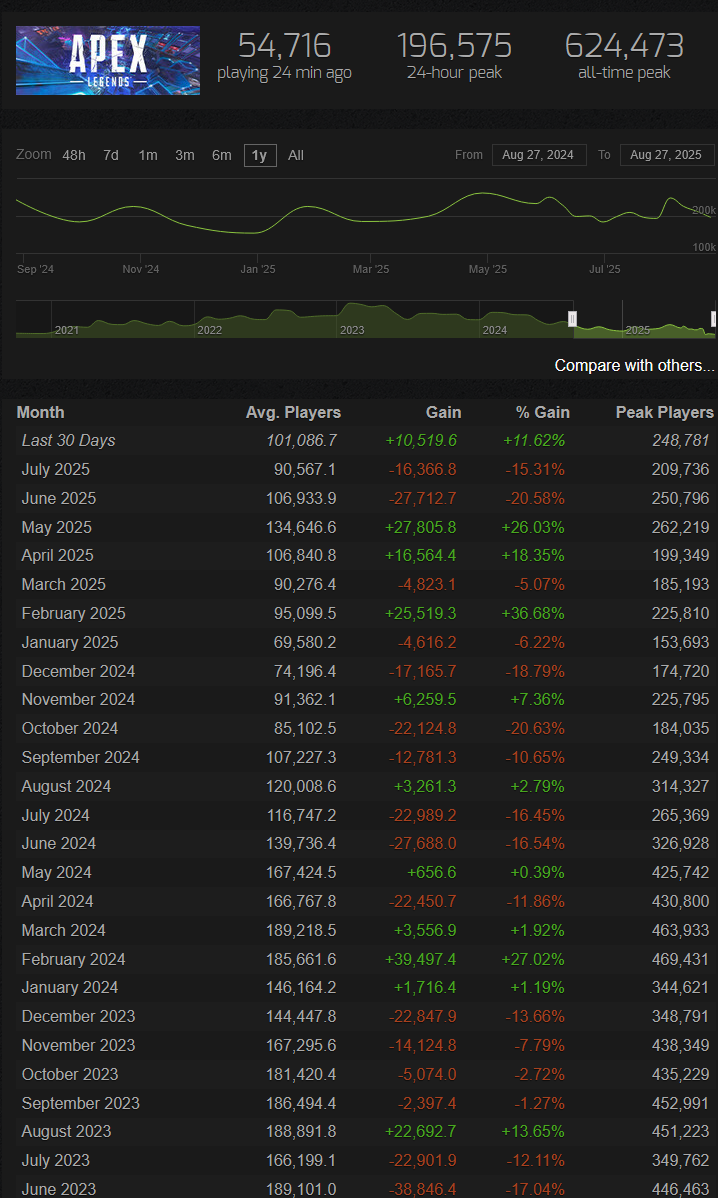Select the August 2024 row label

point(66,786)
